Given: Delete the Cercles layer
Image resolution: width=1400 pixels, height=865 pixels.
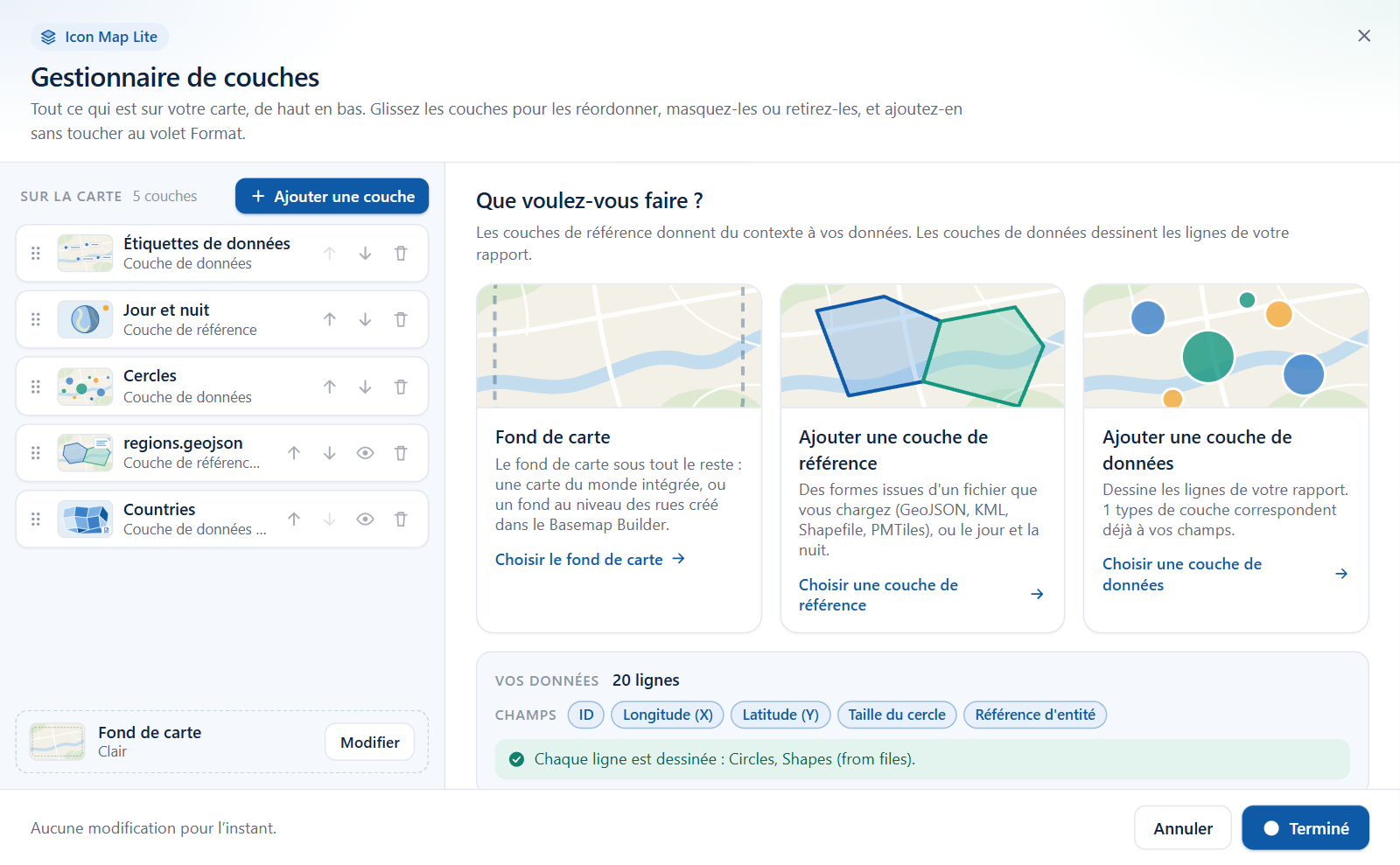Looking at the screenshot, I should click(x=401, y=387).
